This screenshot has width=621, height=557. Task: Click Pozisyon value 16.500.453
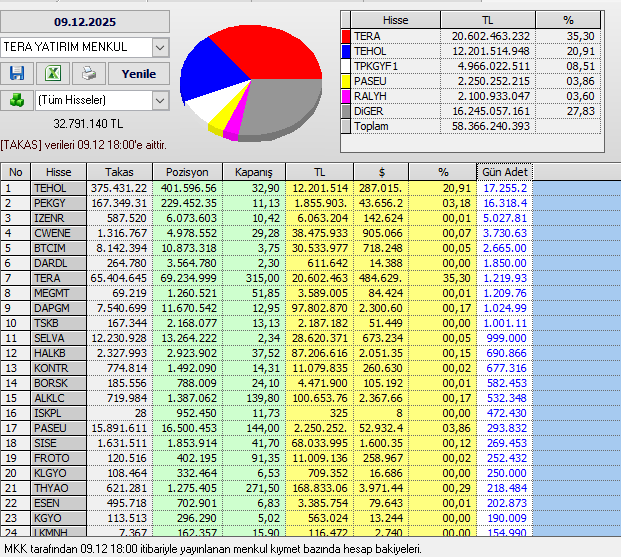click(189, 428)
